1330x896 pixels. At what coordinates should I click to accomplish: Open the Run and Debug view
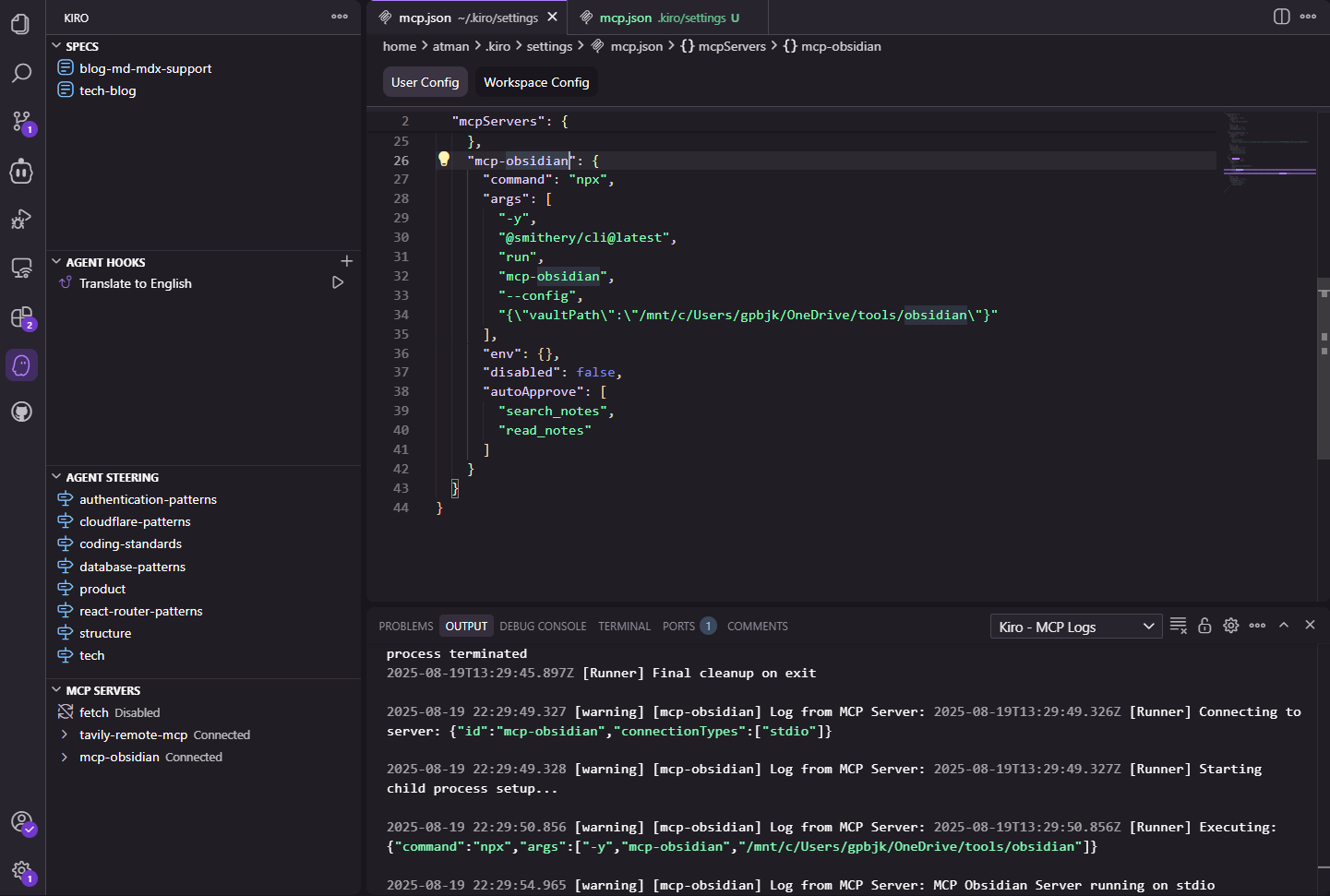click(x=20, y=219)
